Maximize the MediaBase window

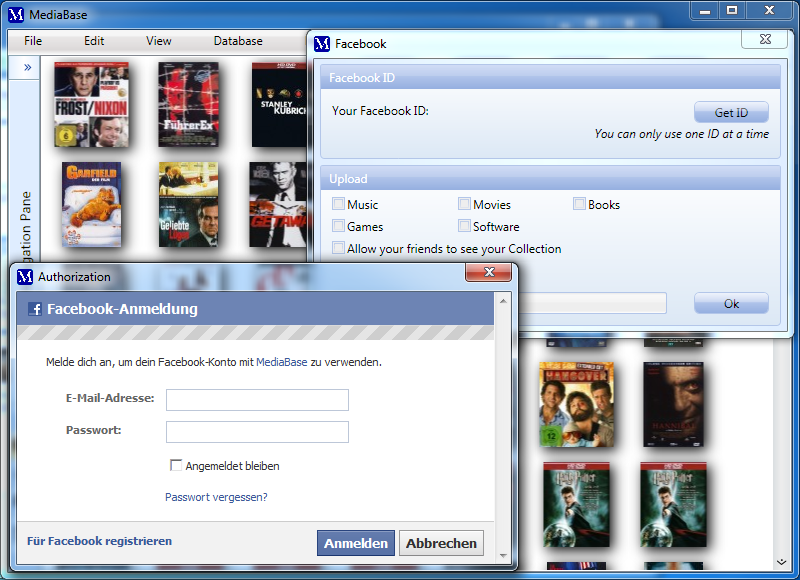pos(732,11)
